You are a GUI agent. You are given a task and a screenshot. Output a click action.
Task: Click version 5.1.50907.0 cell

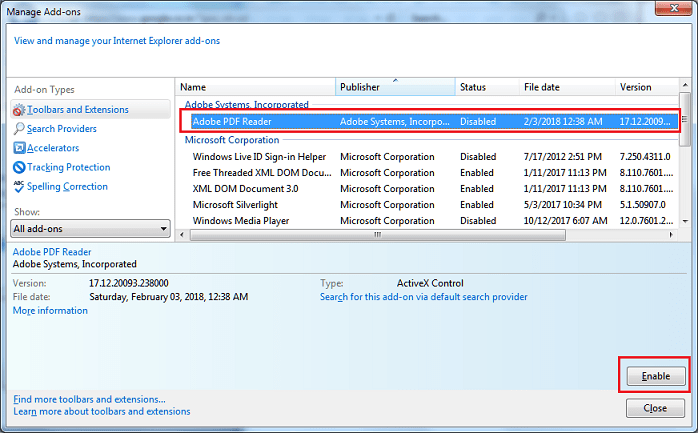(x=642, y=205)
